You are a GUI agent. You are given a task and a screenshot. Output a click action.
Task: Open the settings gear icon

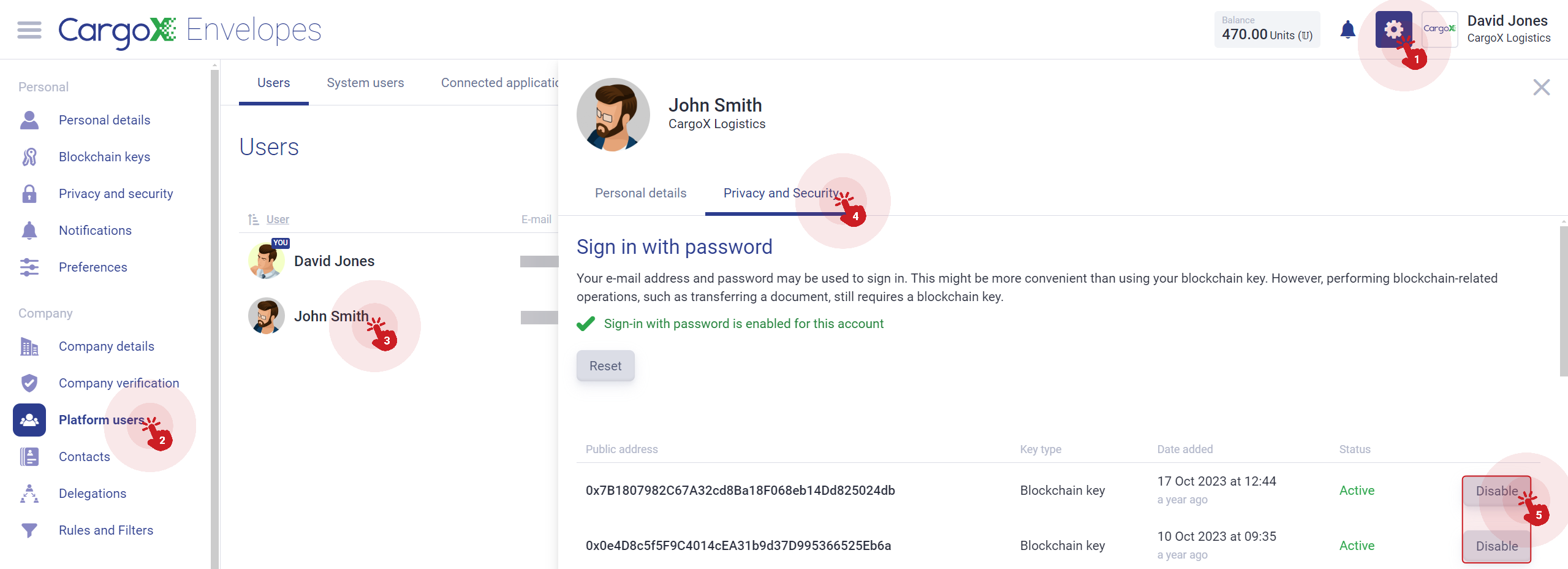(x=1393, y=29)
